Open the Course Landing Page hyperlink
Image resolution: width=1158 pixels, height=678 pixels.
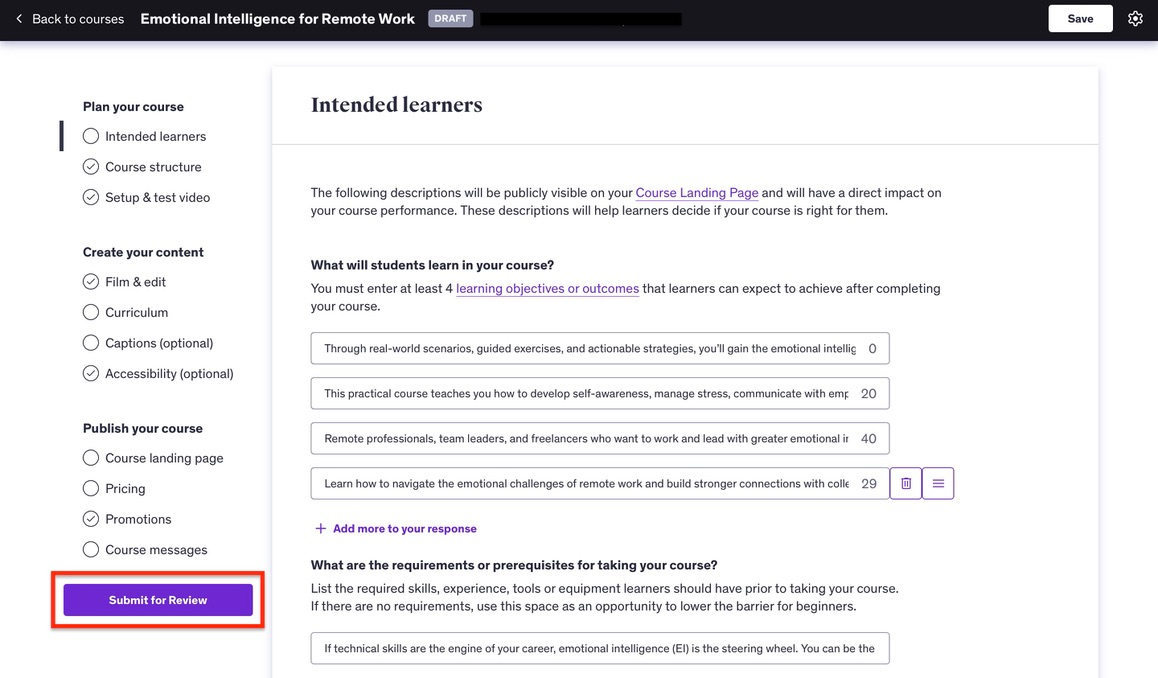[x=696, y=192]
